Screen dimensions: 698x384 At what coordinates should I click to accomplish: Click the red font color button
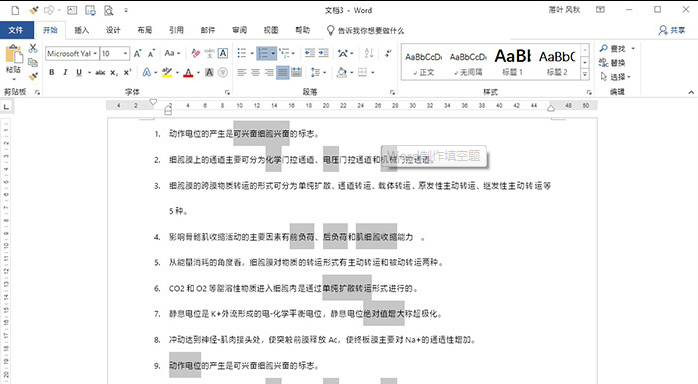pos(188,73)
